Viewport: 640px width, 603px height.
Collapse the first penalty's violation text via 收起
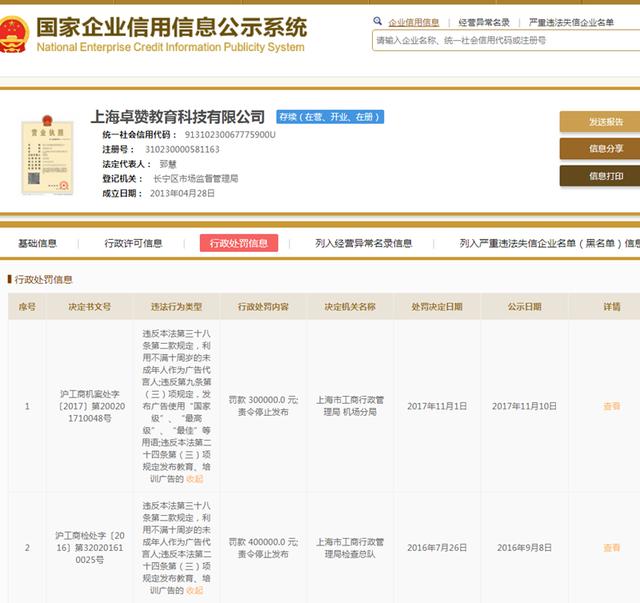[194, 478]
